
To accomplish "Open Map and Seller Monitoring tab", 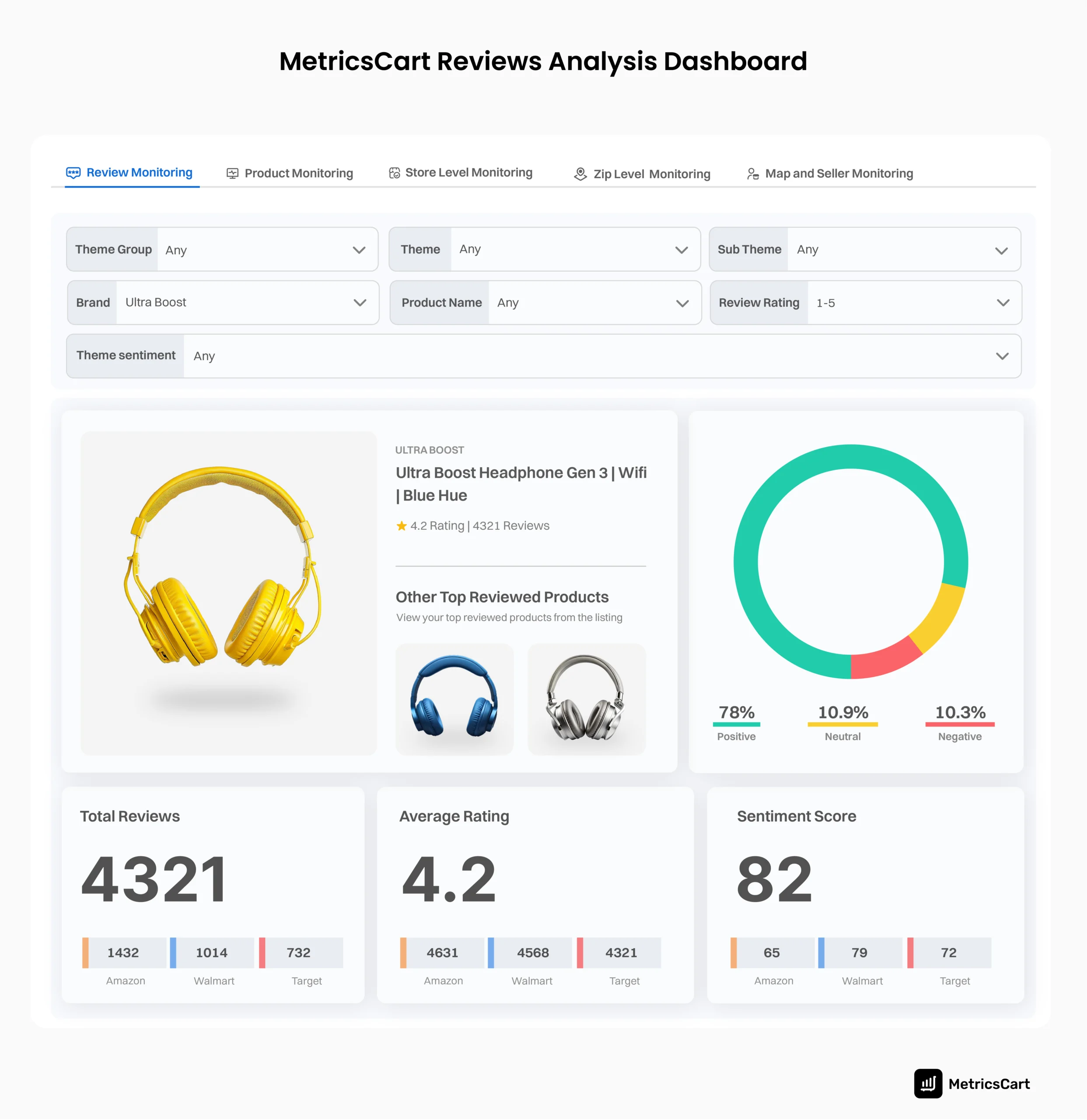I will (x=830, y=173).
